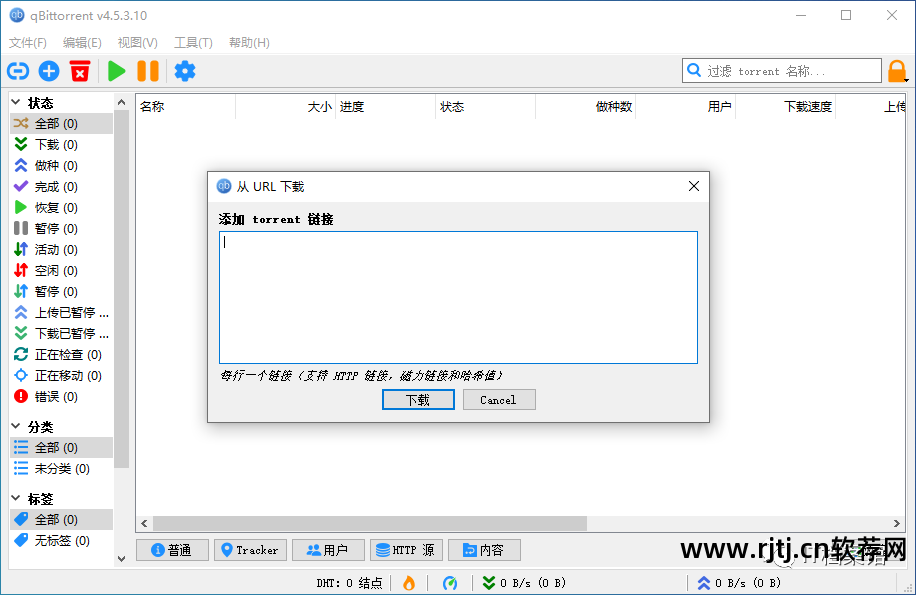Click the upload speed 0 B/s status
The height and width of the screenshot is (595, 916).
(739, 583)
